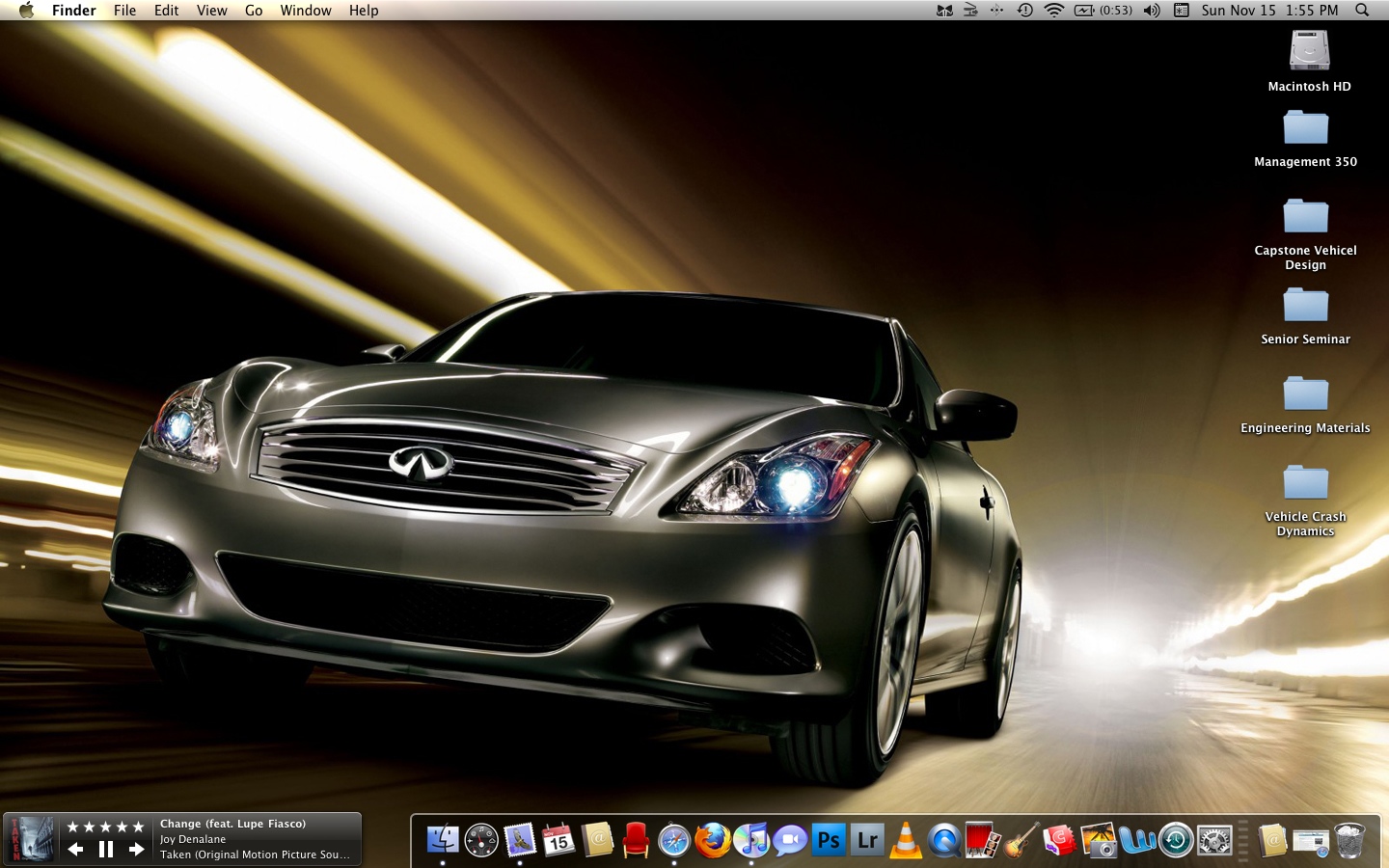Open Finder from the Dock

coord(443,840)
